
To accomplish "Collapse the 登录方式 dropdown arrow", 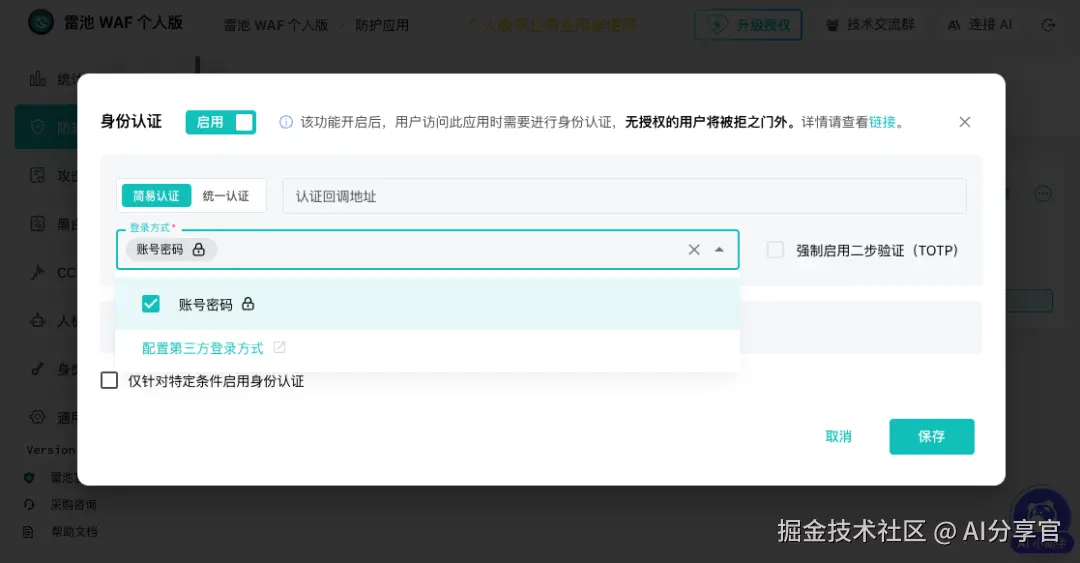I will click(719, 249).
